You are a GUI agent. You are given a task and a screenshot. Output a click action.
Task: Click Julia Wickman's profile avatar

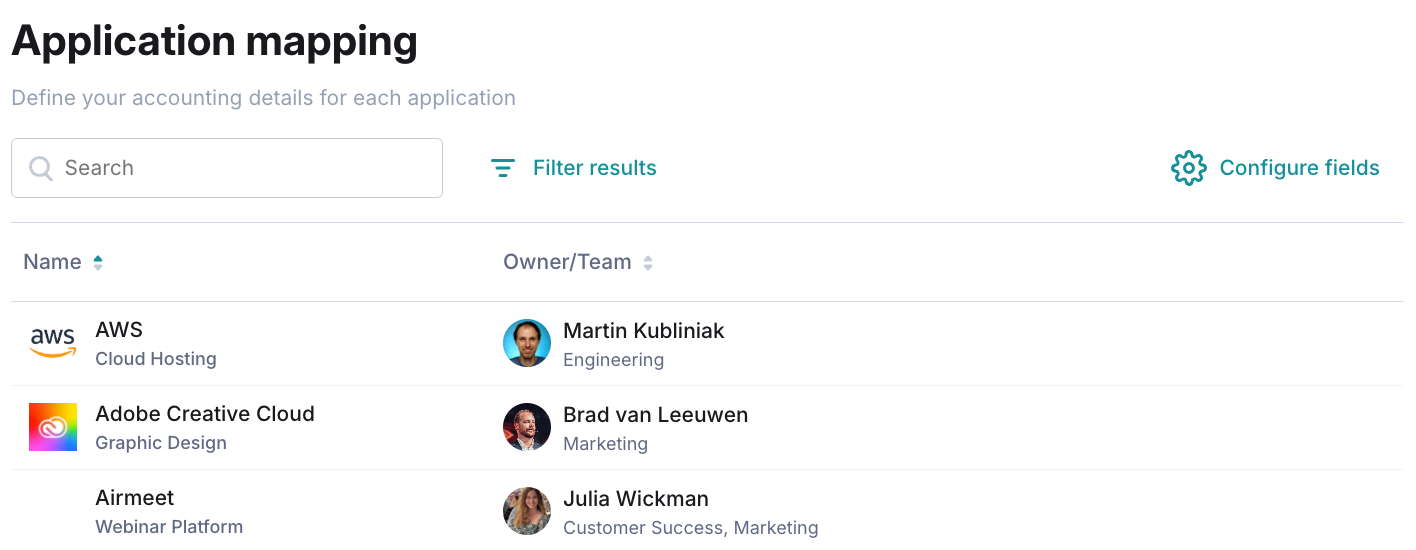click(527, 511)
